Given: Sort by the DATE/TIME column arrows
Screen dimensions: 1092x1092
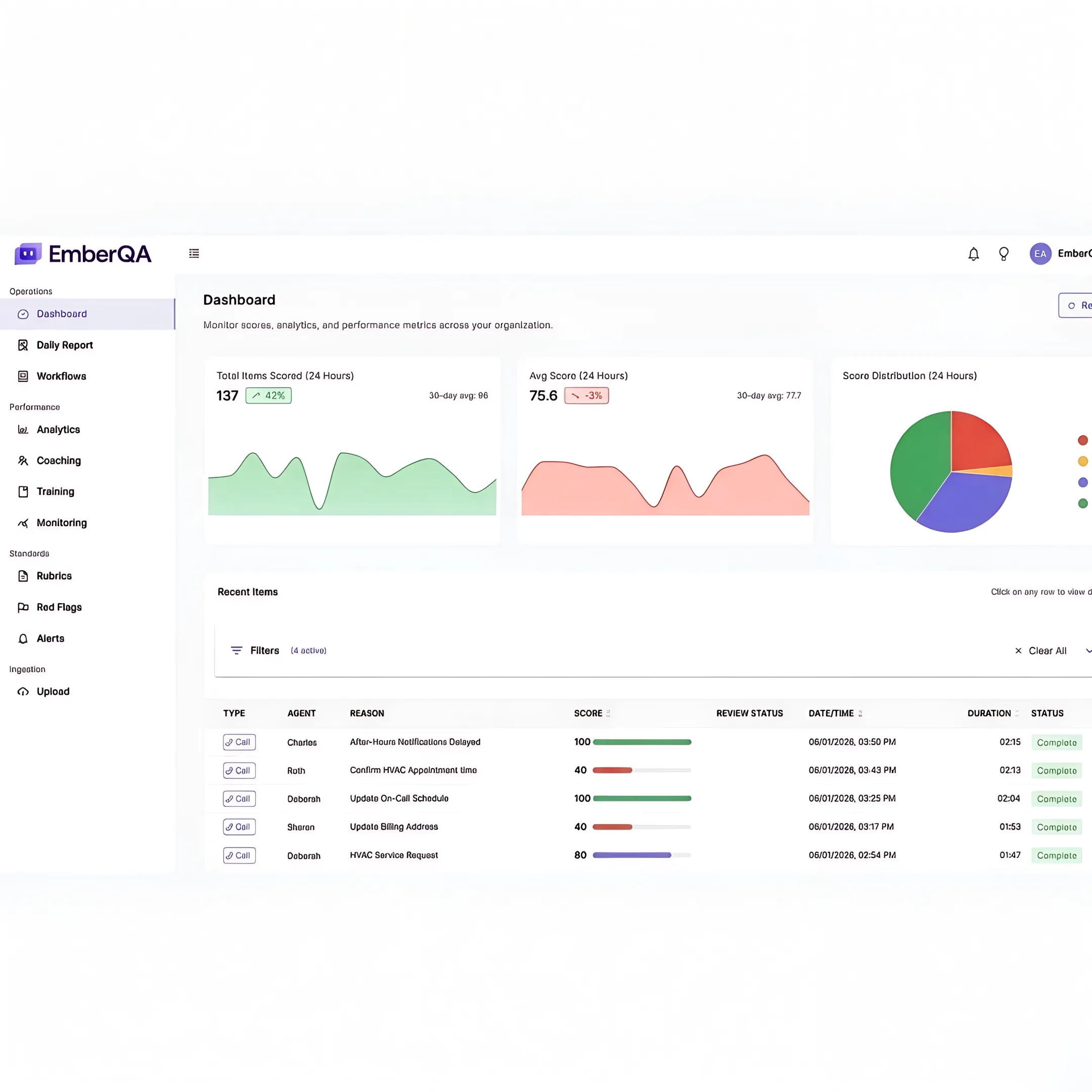Looking at the screenshot, I should pos(860,713).
